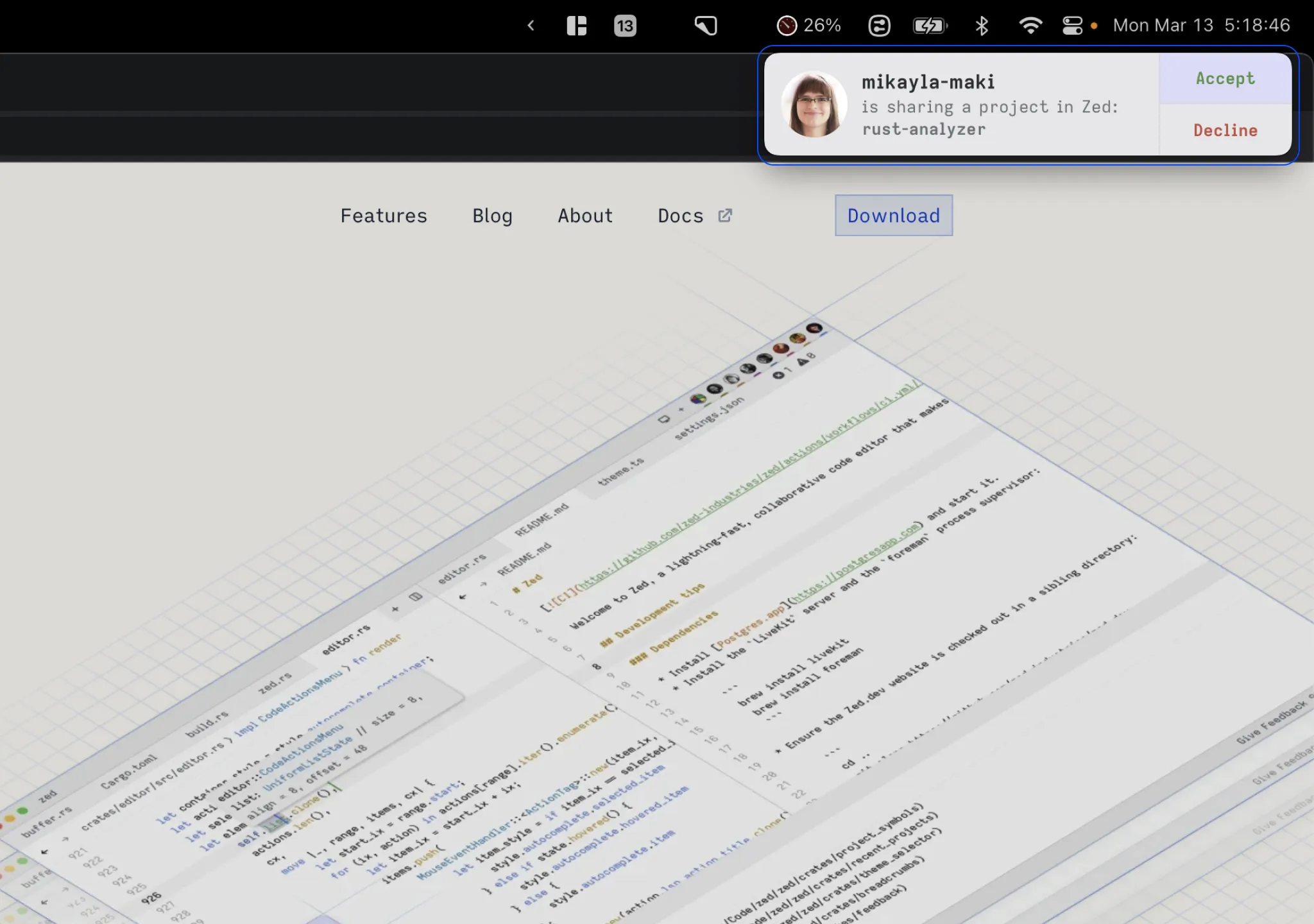Click mikayla-maki's avatar in notification
This screenshot has height=924, width=1314.
(814, 104)
